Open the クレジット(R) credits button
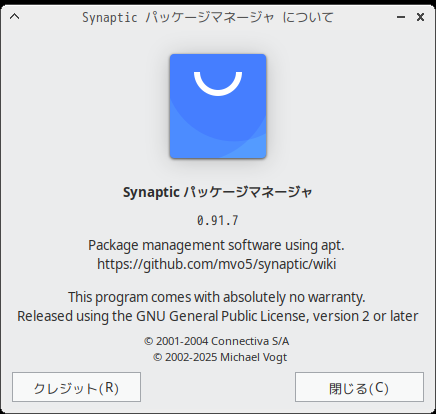Image resolution: width=436 pixels, height=414 pixels. pyautogui.click(x=76, y=387)
